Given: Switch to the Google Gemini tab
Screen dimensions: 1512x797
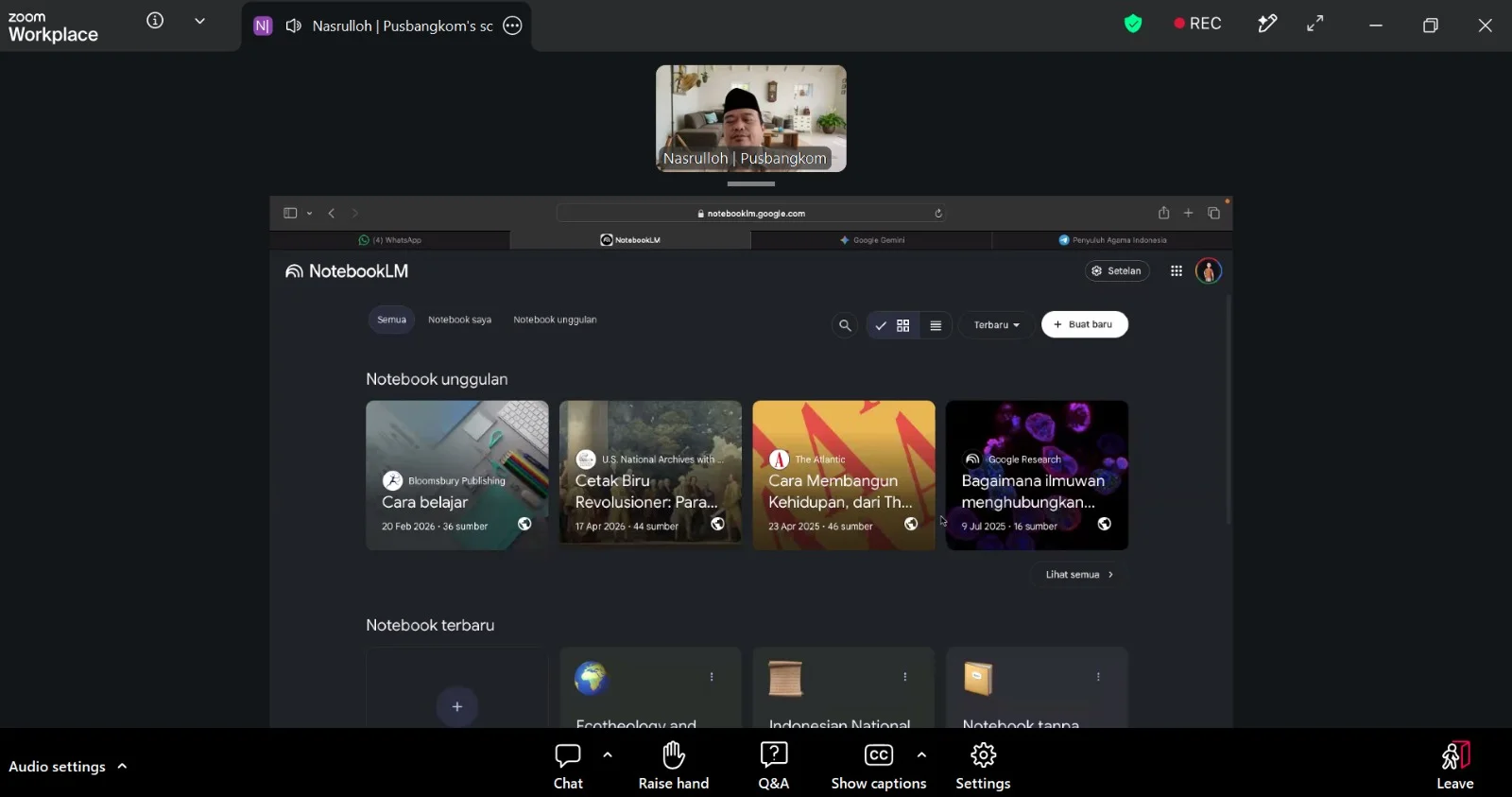Looking at the screenshot, I should coord(871,240).
